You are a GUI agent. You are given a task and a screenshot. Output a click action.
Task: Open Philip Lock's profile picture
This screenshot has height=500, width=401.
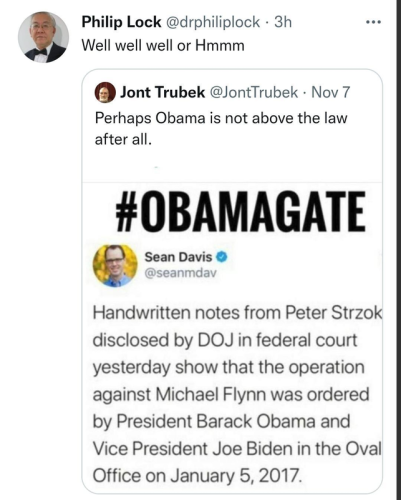[x=43, y=37]
